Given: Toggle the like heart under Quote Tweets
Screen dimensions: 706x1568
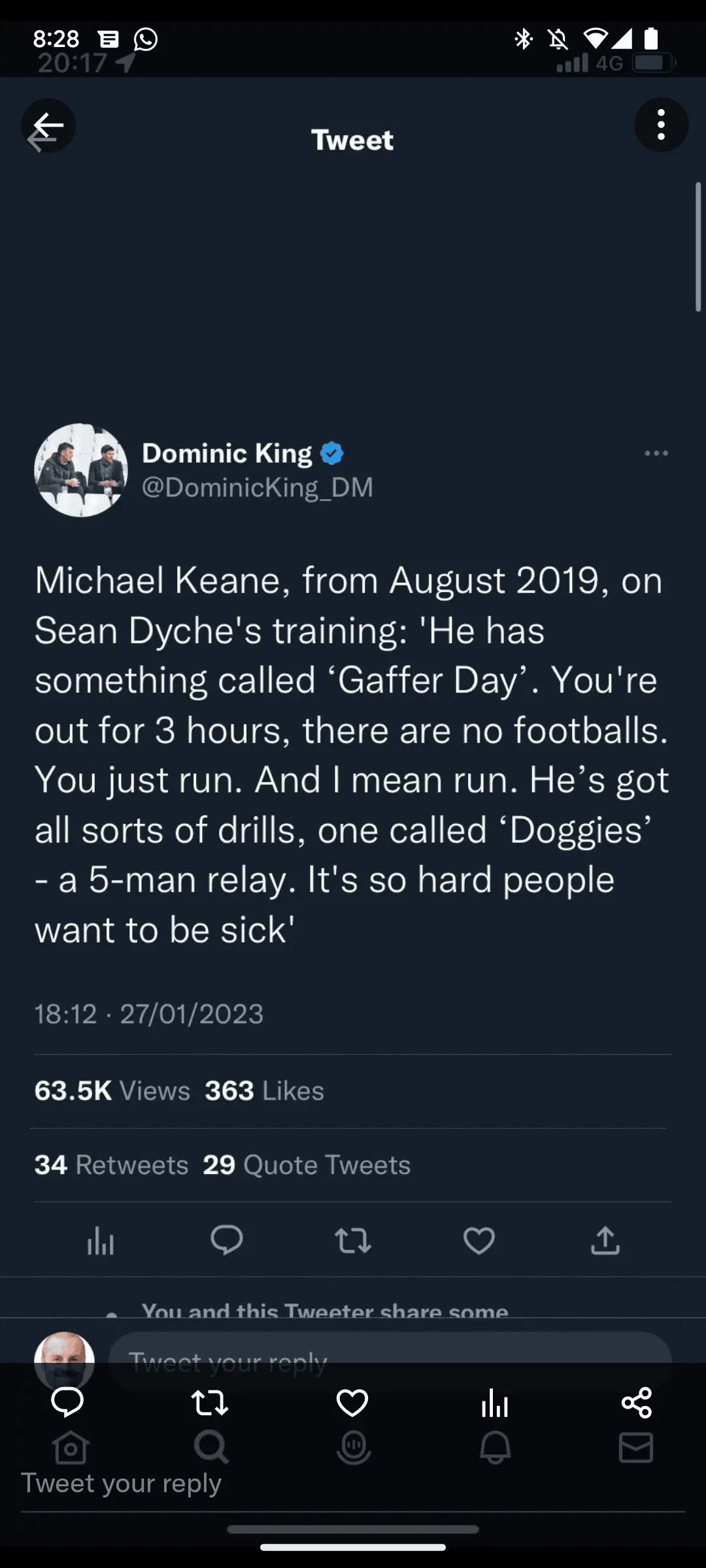Looking at the screenshot, I should (x=479, y=1241).
